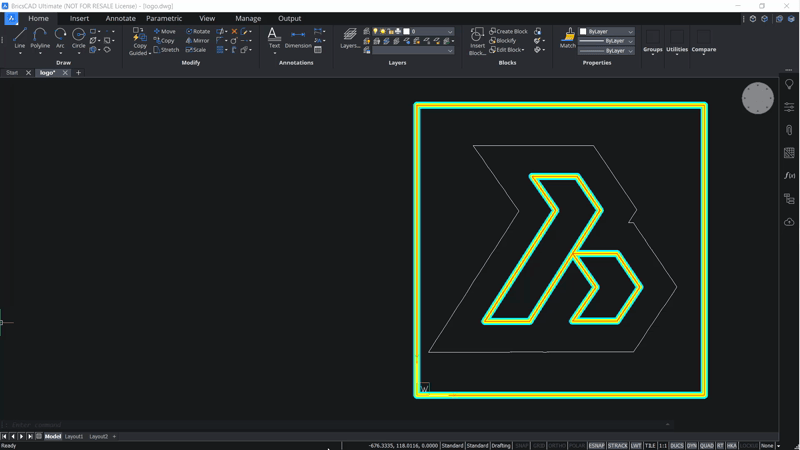Open the cloud panel on right sidebar
800x450 pixels.
pyautogui.click(x=789, y=222)
